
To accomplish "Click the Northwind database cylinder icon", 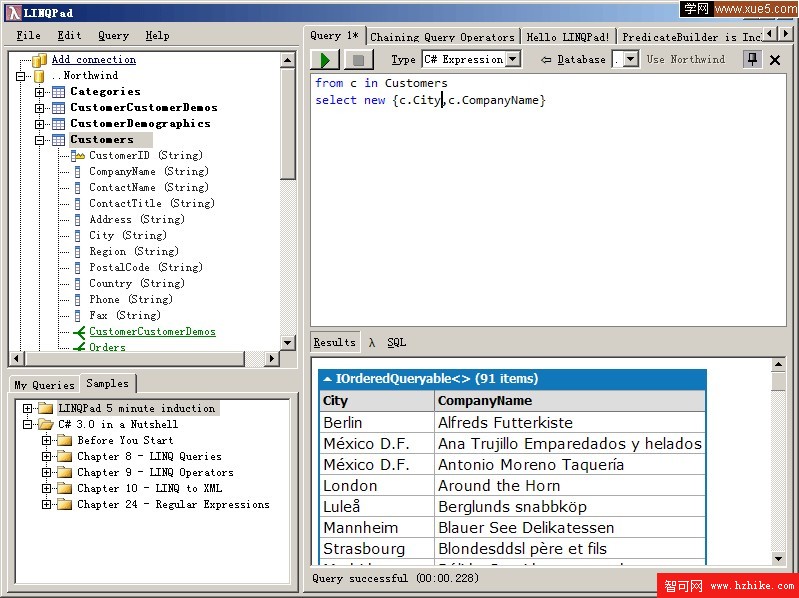I will [39, 76].
